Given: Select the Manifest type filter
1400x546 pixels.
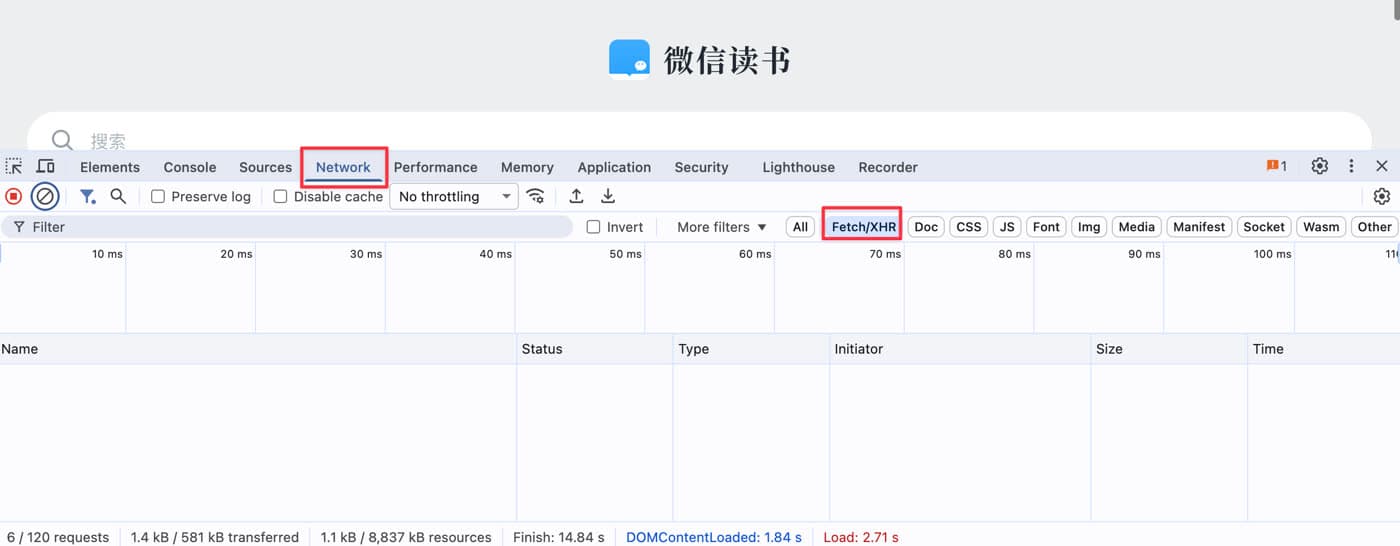Looking at the screenshot, I should coord(1199,227).
